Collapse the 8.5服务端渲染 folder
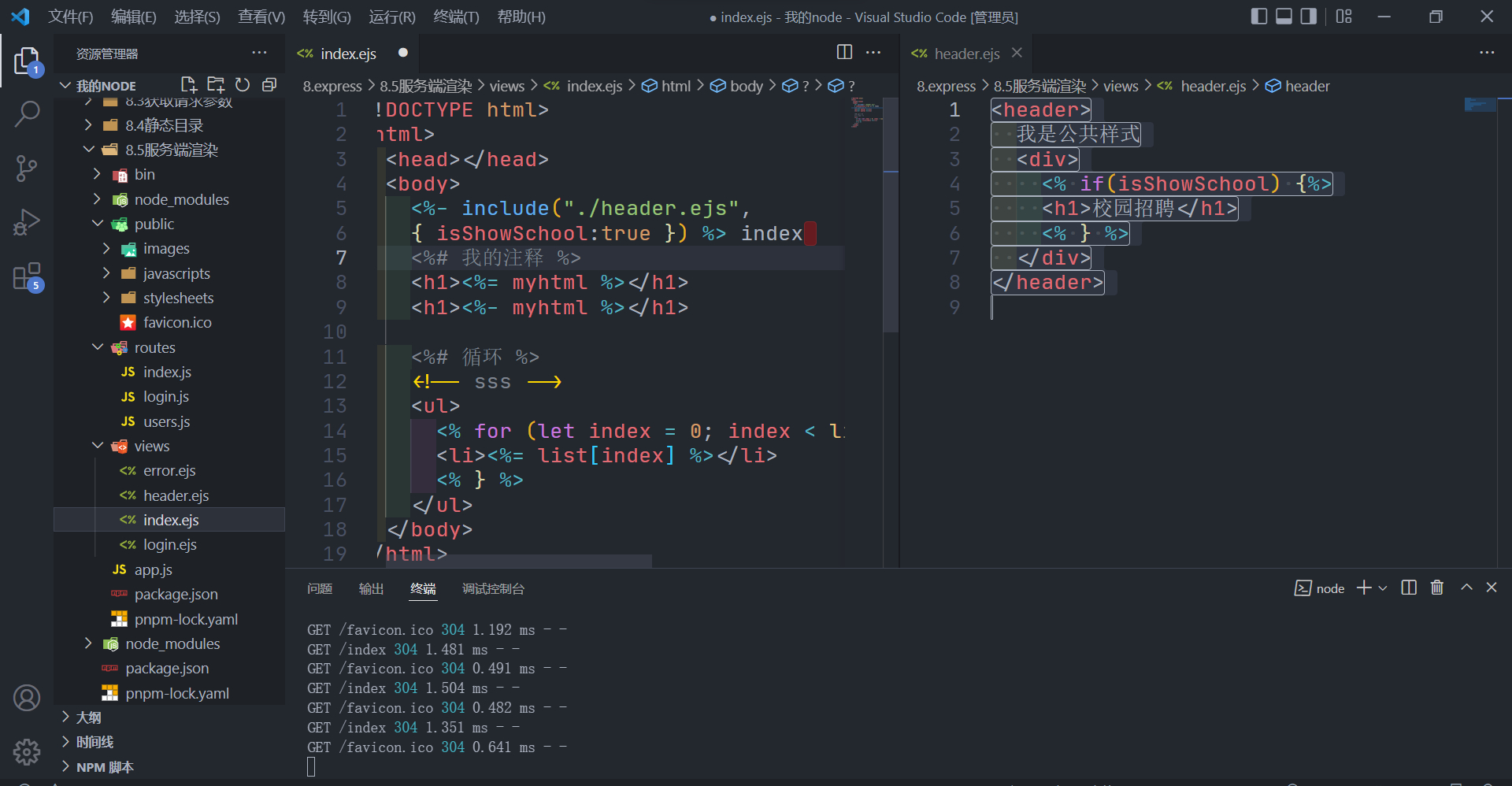Image resolution: width=1512 pixels, height=786 pixels. pyautogui.click(x=172, y=150)
